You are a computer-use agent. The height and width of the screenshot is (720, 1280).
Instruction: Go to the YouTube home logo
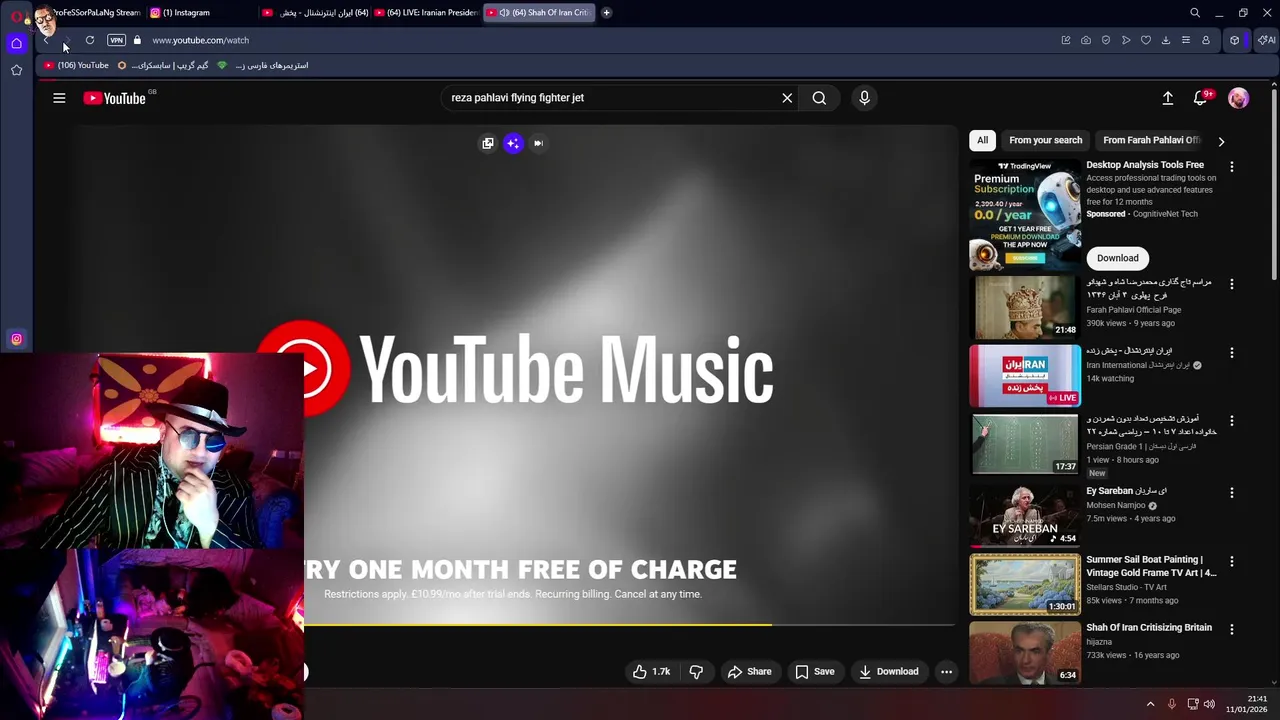[x=115, y=98]
